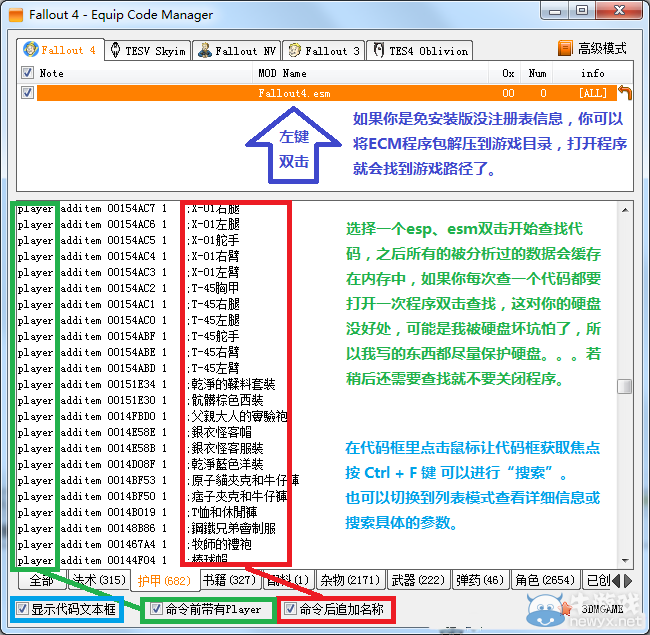Switch to the Fallout 4 game tab
Viewport: 650px width, 635px height.
pyautogui.click(x=61, y=50)
